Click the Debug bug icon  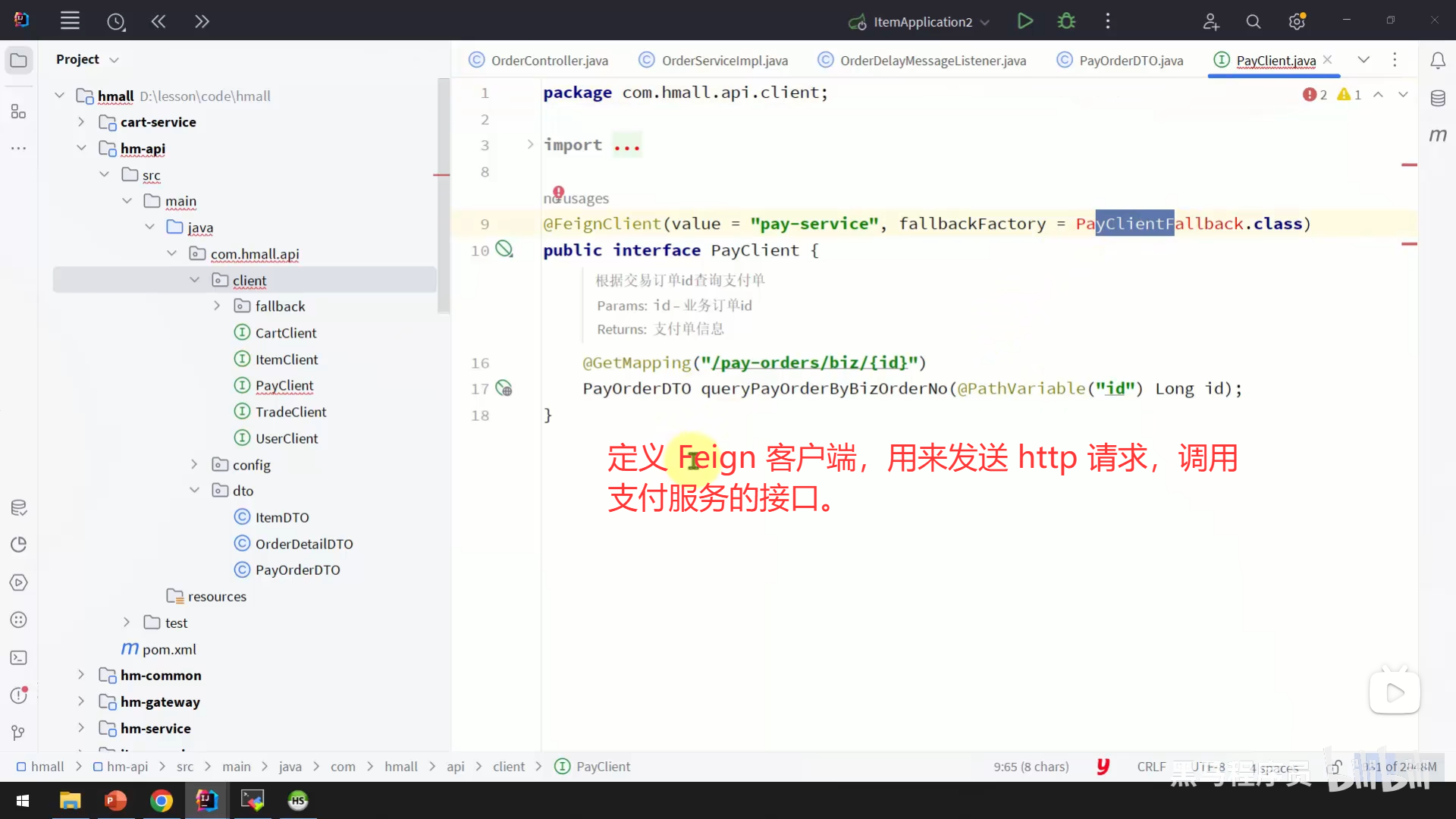(1066, 21)
